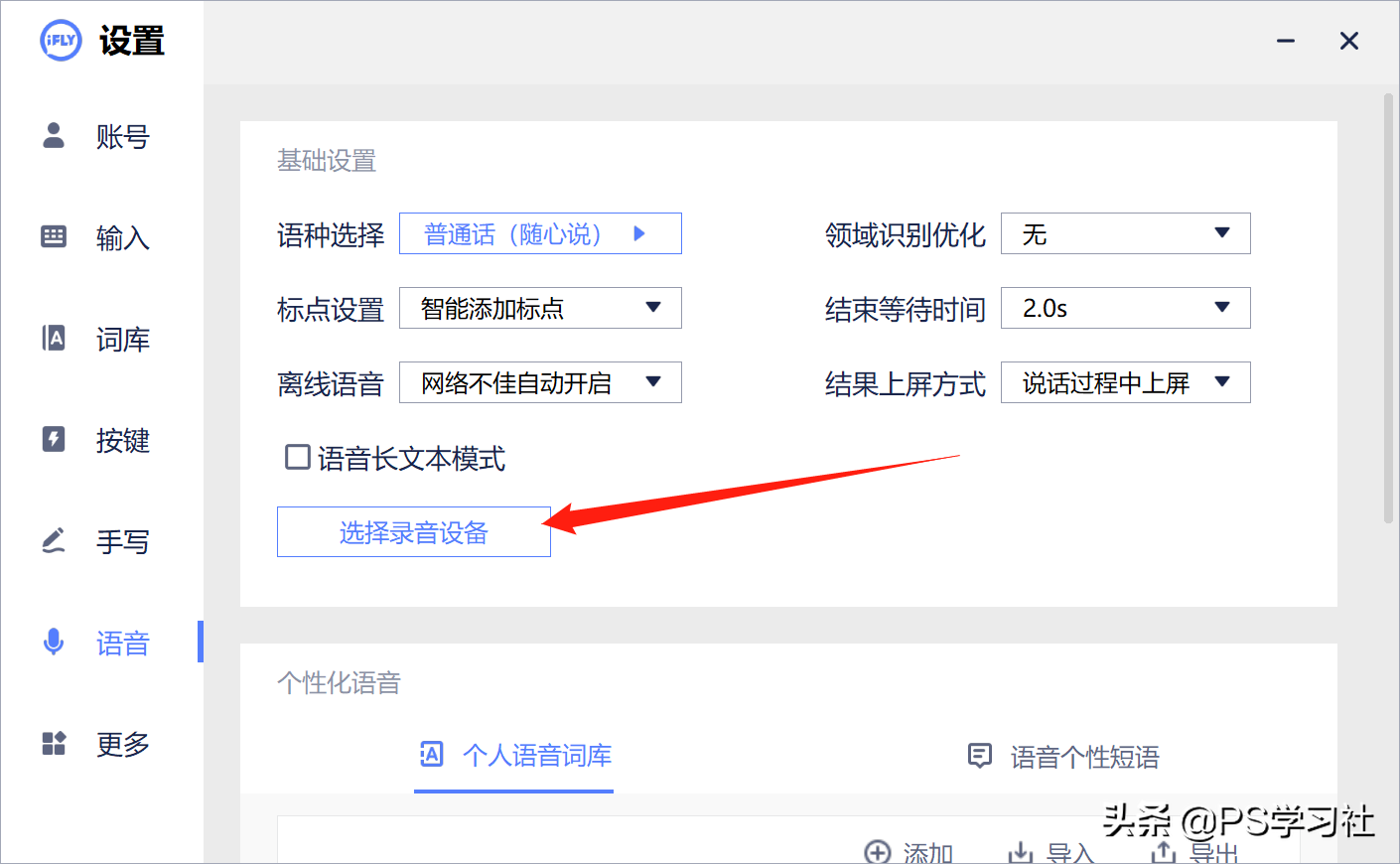Open 输入 input settings via keyboard icon
The width and height of the screenshot is (1400, 864).
[54, 237]
